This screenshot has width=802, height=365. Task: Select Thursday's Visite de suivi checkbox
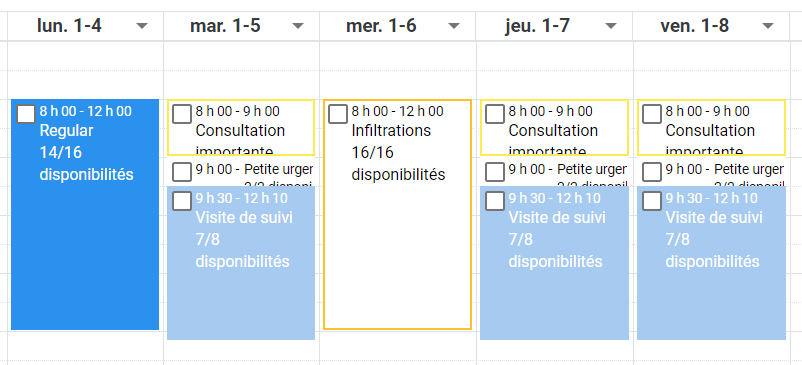(495, 201)
